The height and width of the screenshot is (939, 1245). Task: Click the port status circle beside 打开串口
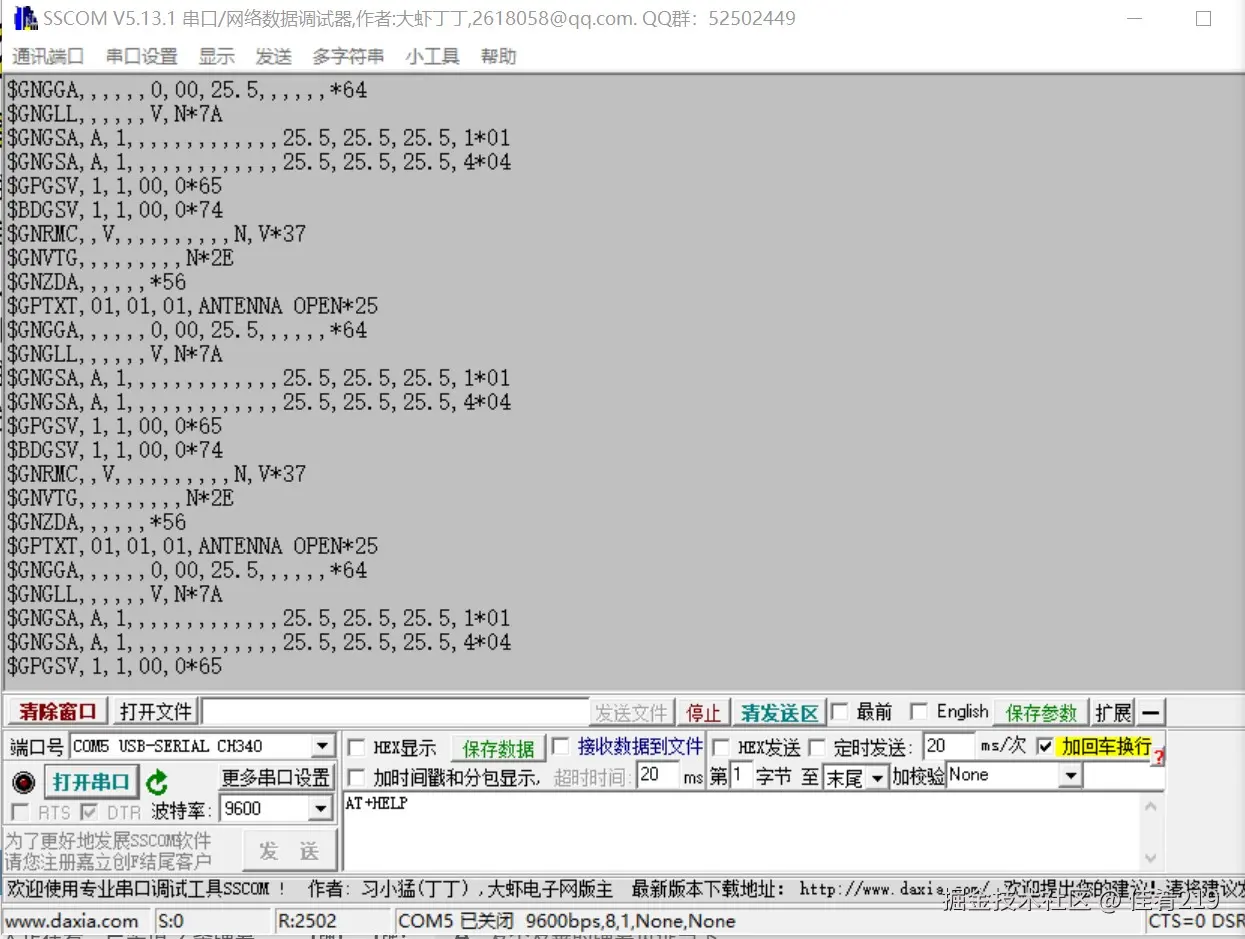click(22, 783)
